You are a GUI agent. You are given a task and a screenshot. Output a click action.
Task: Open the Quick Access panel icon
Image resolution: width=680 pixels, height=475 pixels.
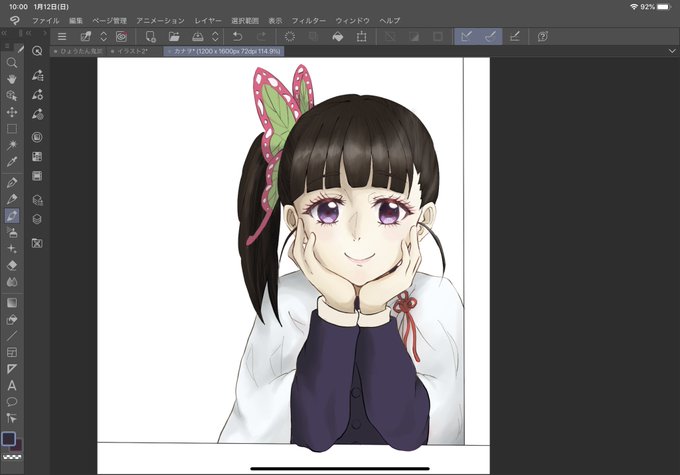pyautogui.click(x=37, y=51)
